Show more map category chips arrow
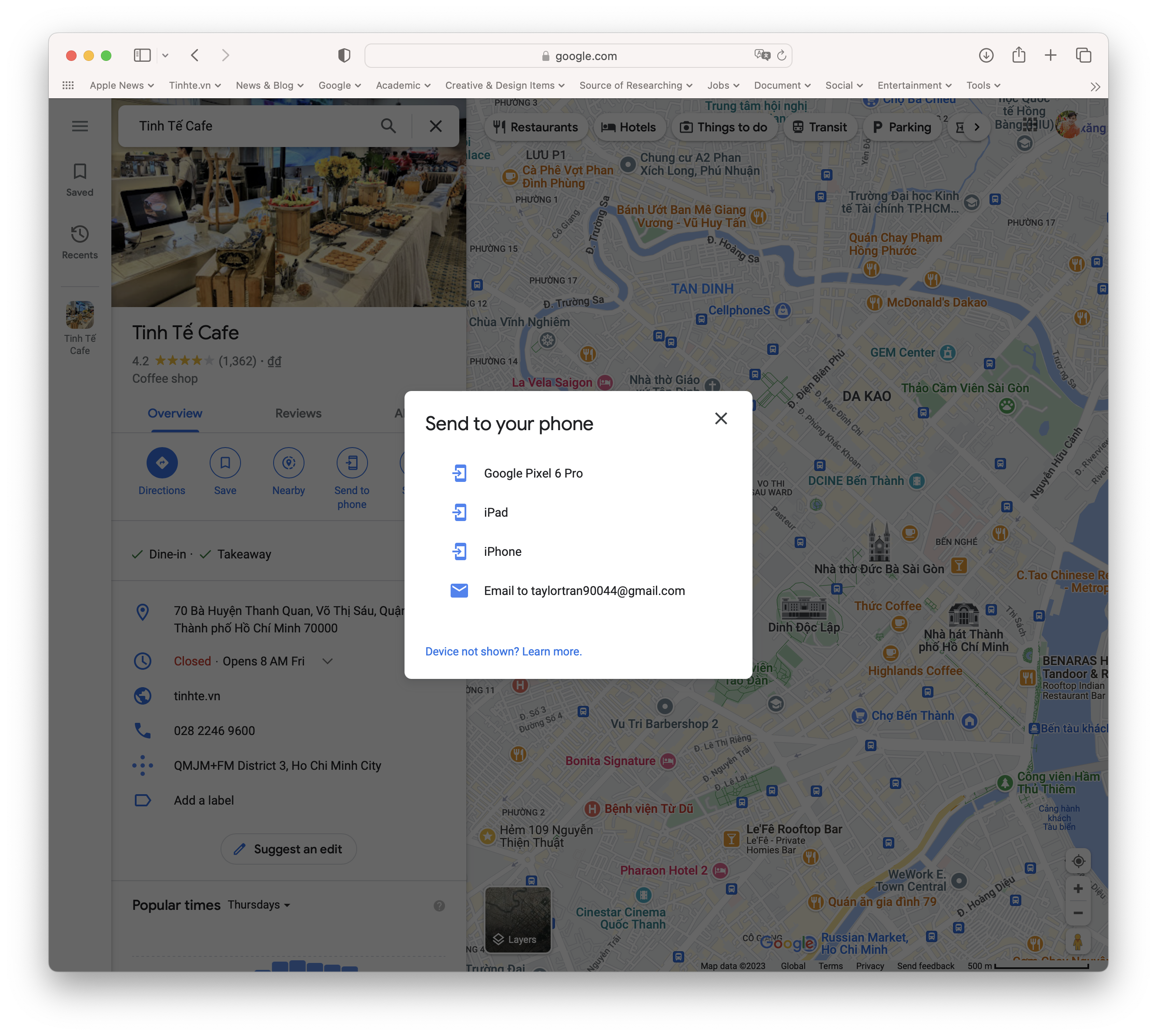The height and width of the screenshot is (1036, 1157). click(x=977, y=127)
